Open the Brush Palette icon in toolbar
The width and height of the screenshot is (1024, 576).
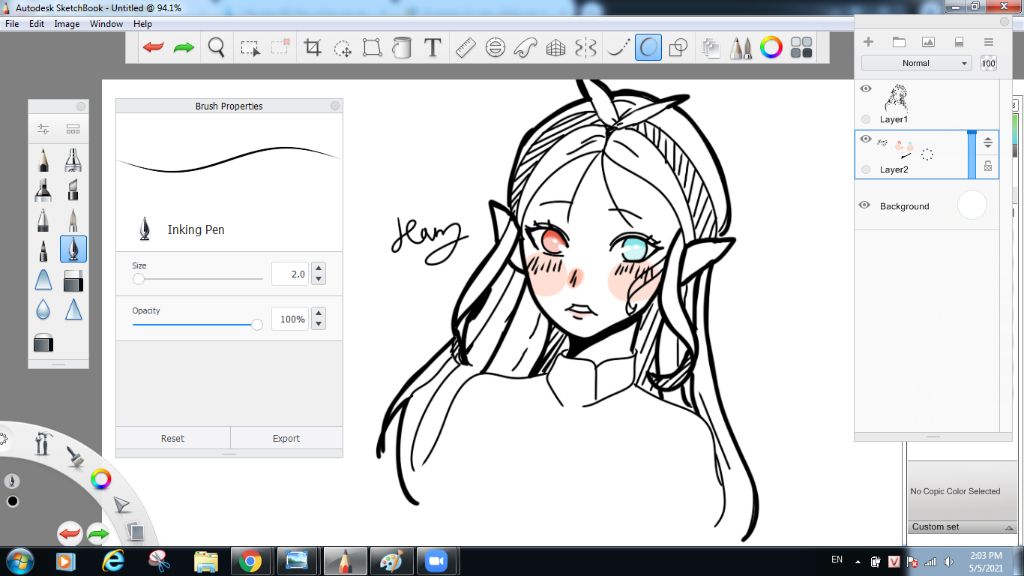(741, 48)
